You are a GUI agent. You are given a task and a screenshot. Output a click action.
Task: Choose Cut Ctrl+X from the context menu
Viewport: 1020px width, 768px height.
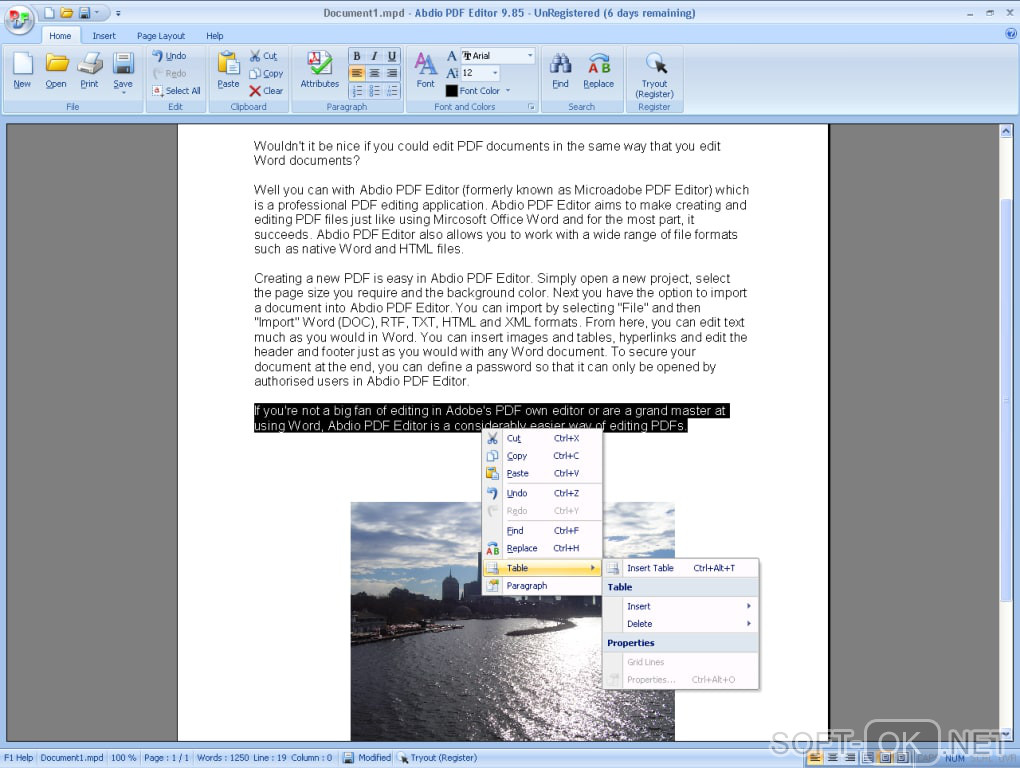coord(542,438)
